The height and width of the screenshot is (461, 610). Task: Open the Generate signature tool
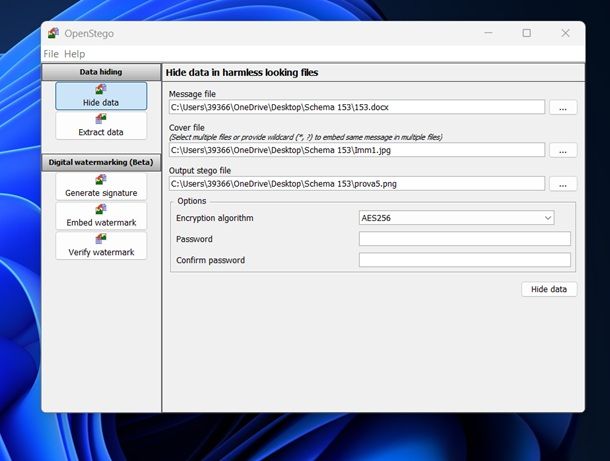101,186
